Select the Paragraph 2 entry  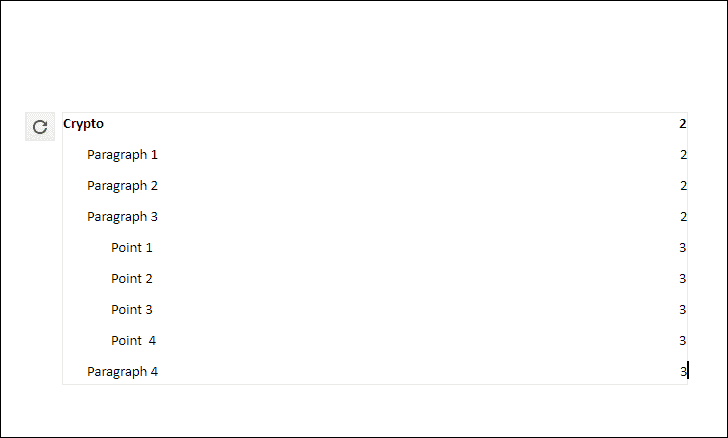point(123,186)
